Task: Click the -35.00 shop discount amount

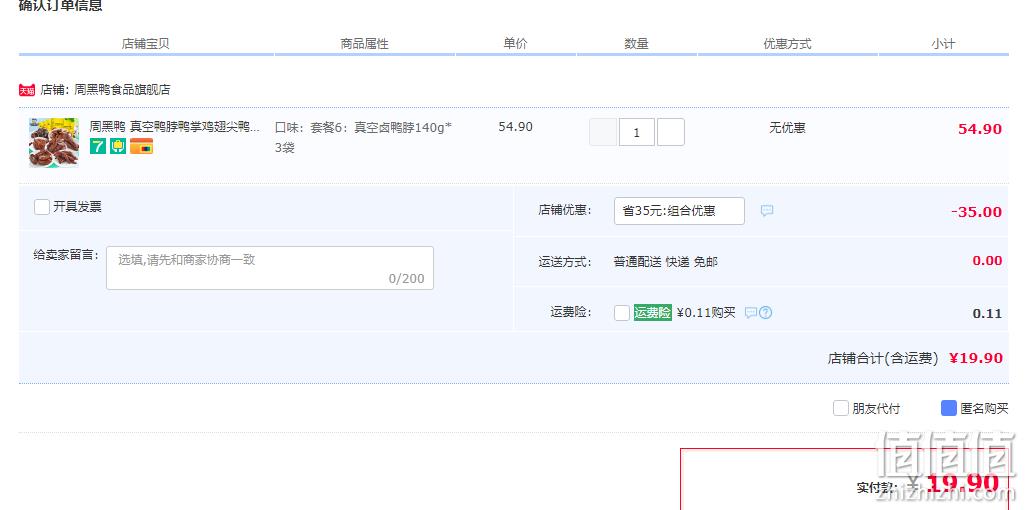Action: coord(977,212)
